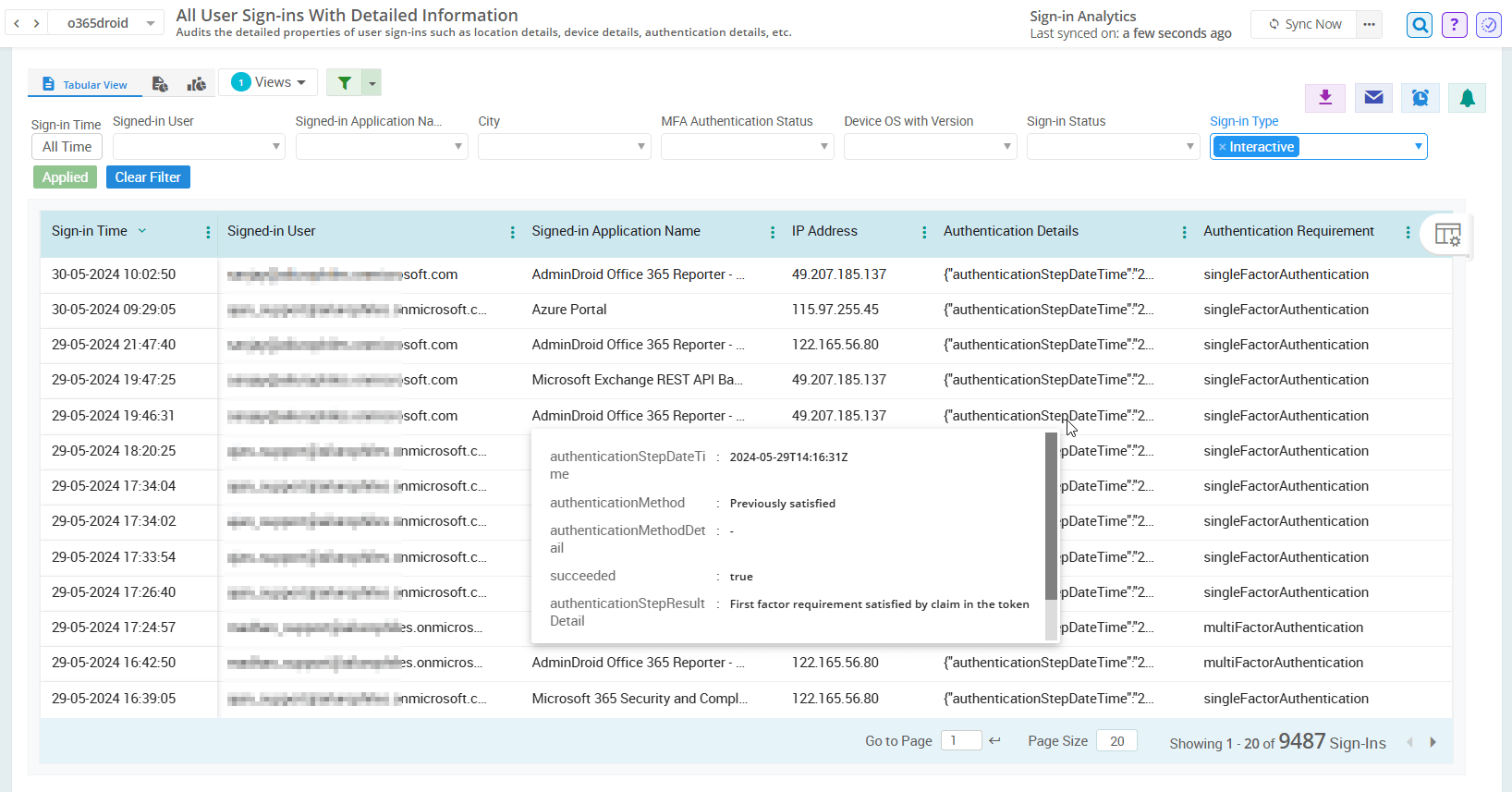
Task: Switch to the chart view icon
Action: click(x=196, y=84)
